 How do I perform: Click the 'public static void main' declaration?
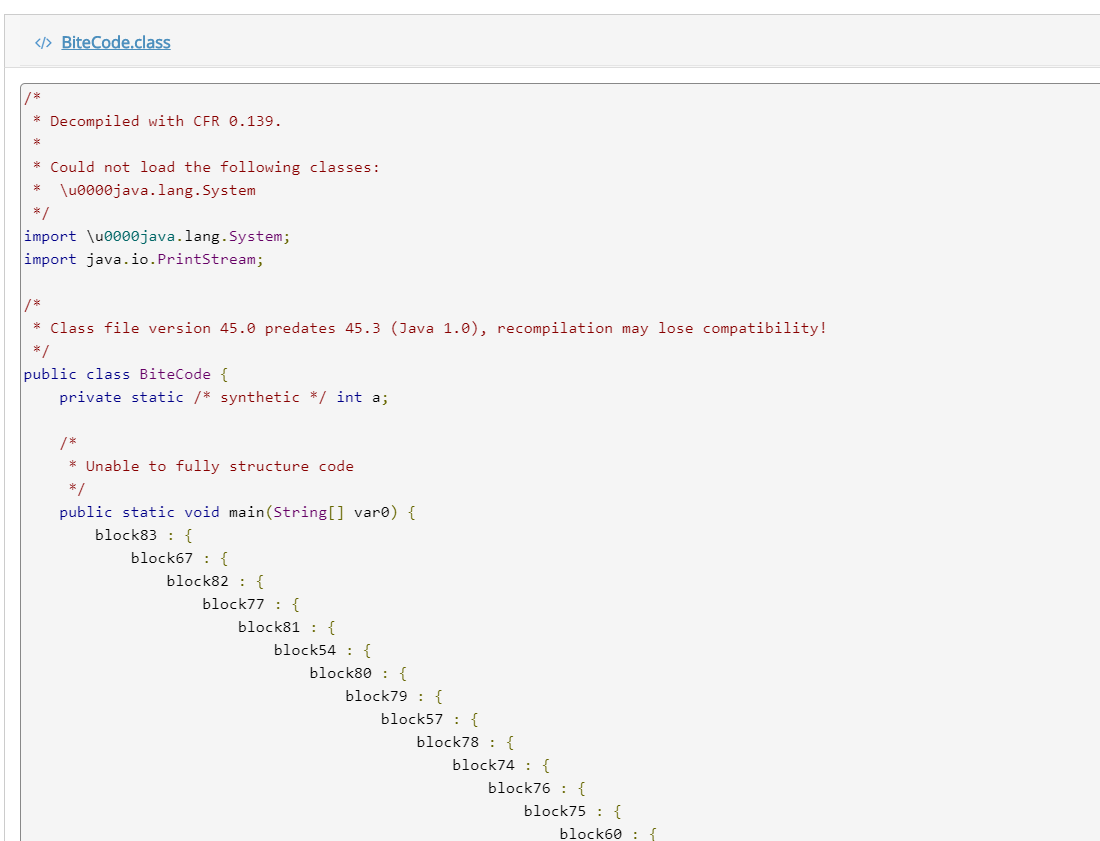pos(237,513)
